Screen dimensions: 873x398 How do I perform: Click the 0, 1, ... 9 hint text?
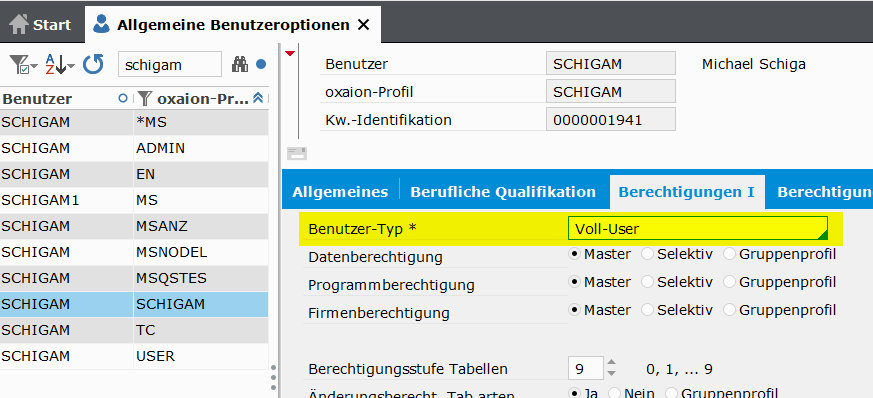679,368
